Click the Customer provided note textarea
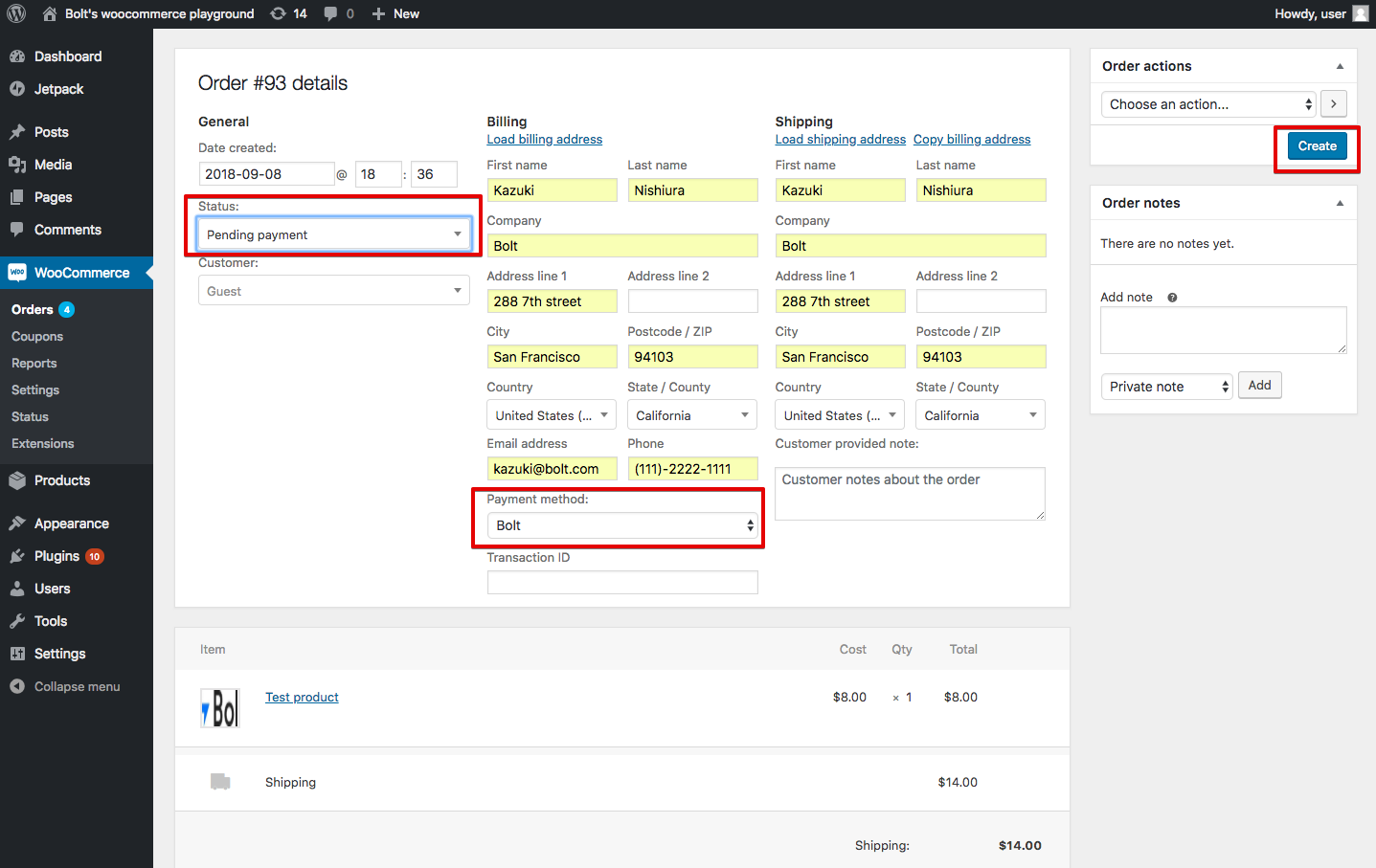Screen dimensions: 1376x868 [911, 494]
